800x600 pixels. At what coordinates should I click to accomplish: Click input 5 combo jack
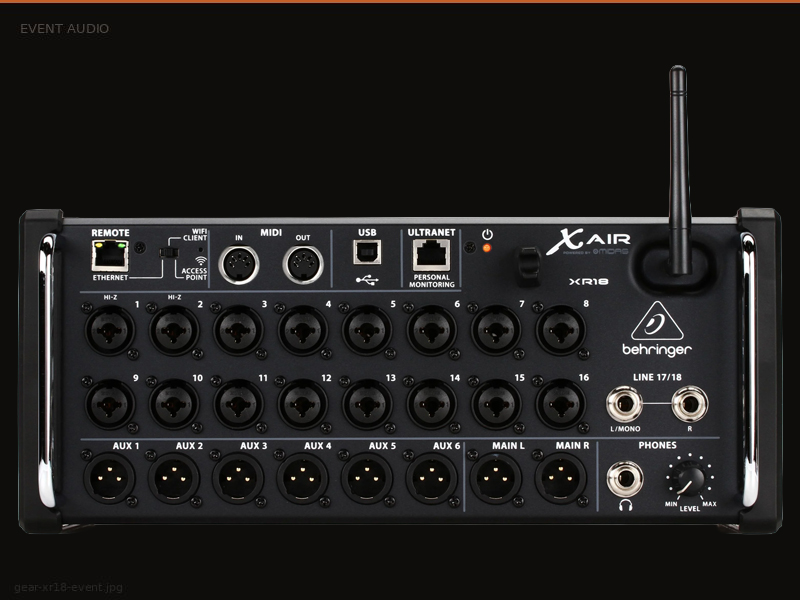[367, 330]
